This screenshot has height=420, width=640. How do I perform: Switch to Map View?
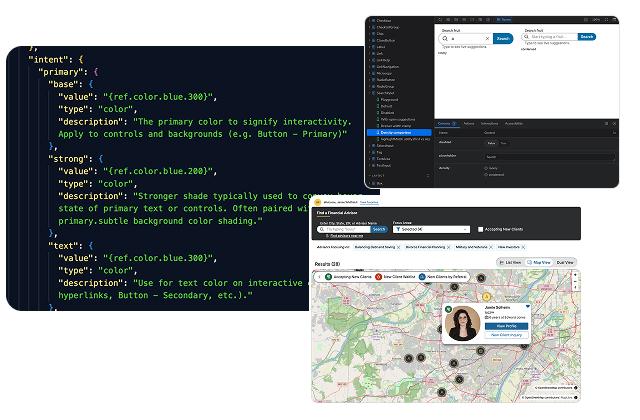pyautogui.click(x=538, y=262)
